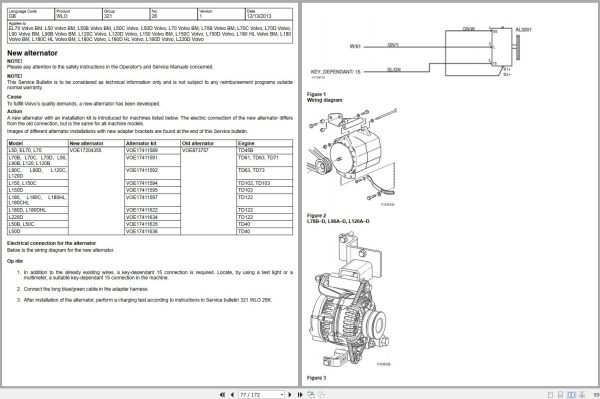Click 'Electrical connection for the alternator' heading
This screenshot has width=600, height=399.
pyautogui.click(x=51, y=243)
